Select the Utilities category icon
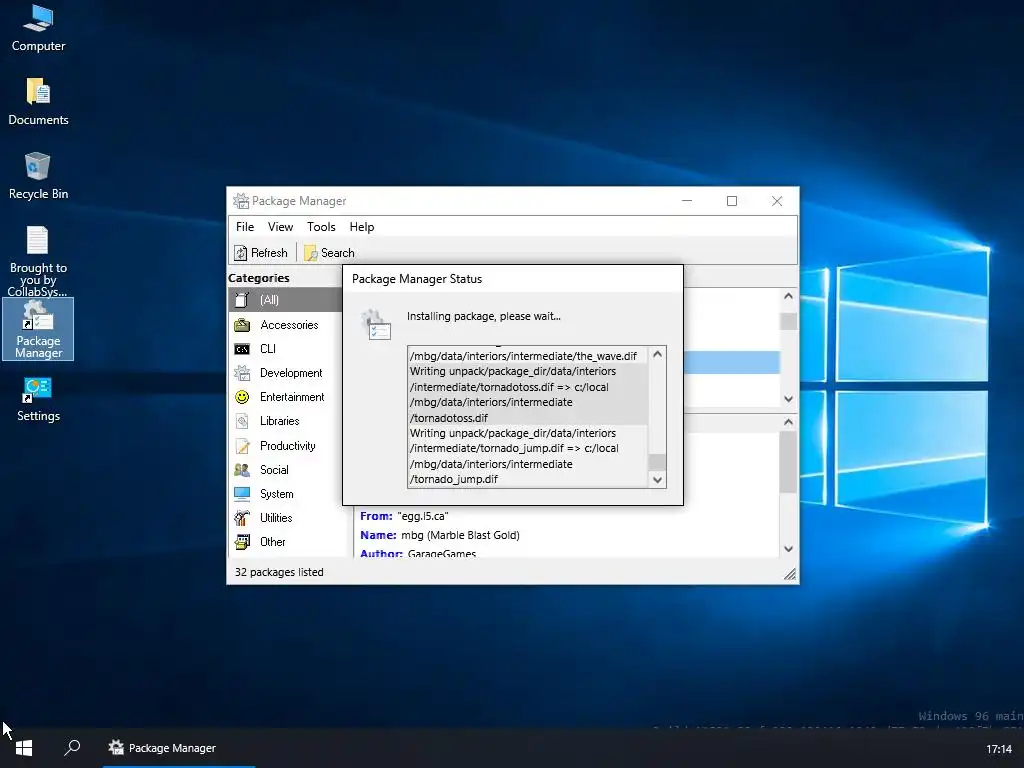Image resolution: width=1024 pixels, height=768 pixels. (x=242, y=518)
